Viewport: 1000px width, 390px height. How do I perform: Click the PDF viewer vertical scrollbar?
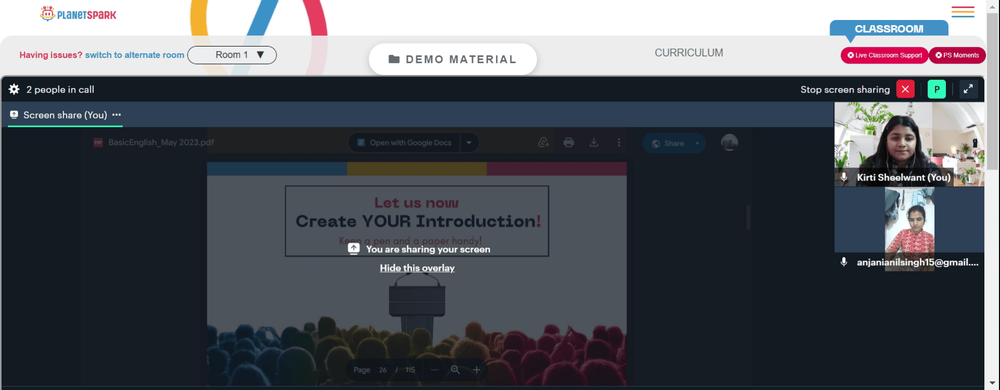(748, 217)
